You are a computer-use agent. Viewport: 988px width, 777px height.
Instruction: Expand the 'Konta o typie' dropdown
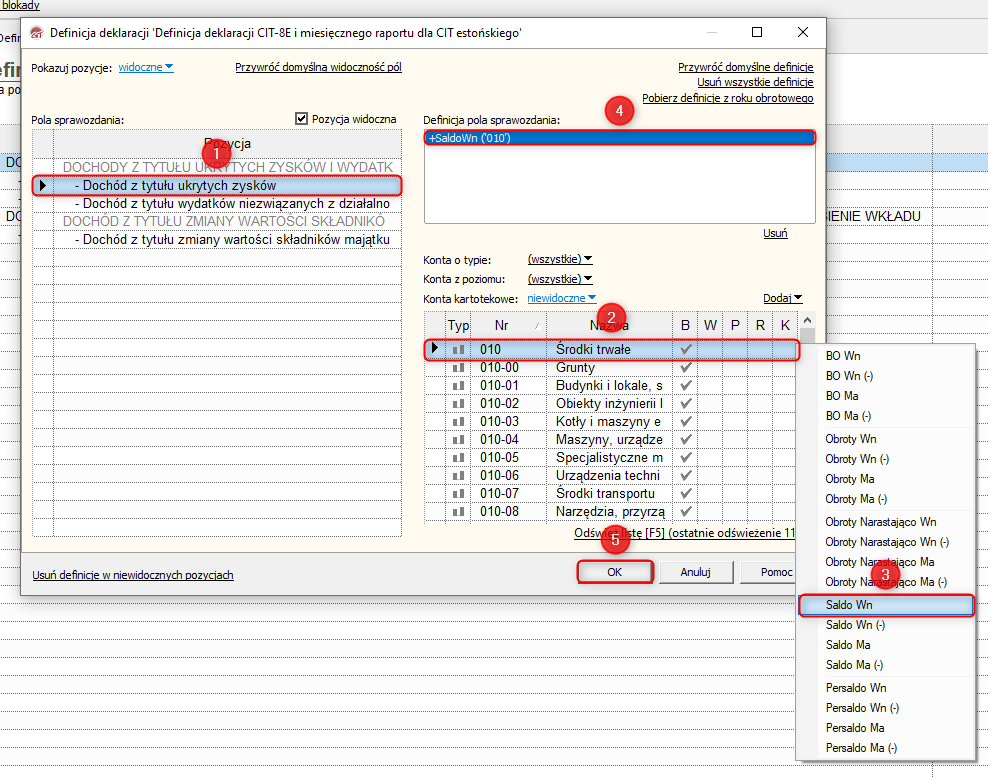click(560, 259)
